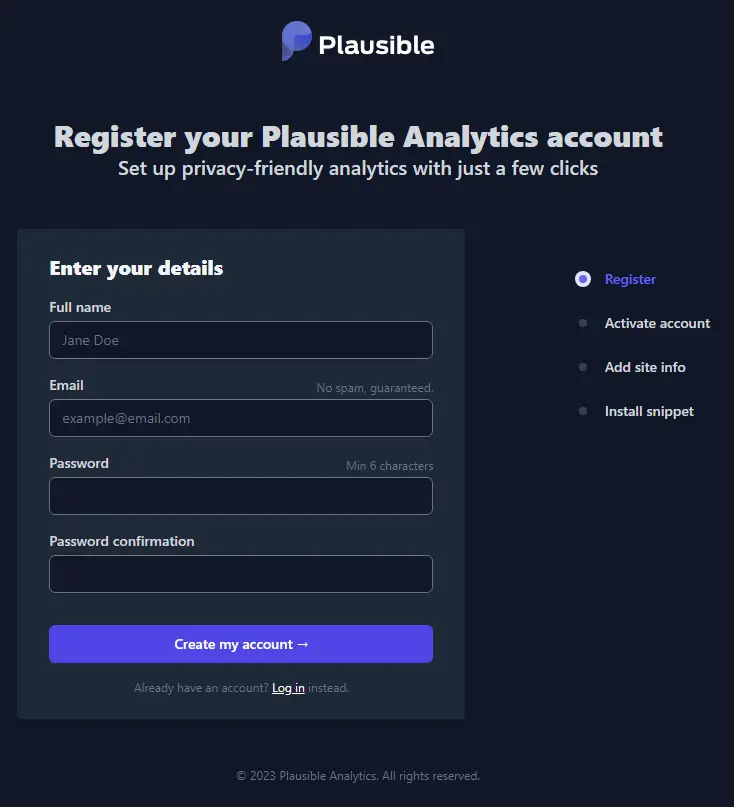
Task: Click the Full name field label
Action: (x=80, y=307)
